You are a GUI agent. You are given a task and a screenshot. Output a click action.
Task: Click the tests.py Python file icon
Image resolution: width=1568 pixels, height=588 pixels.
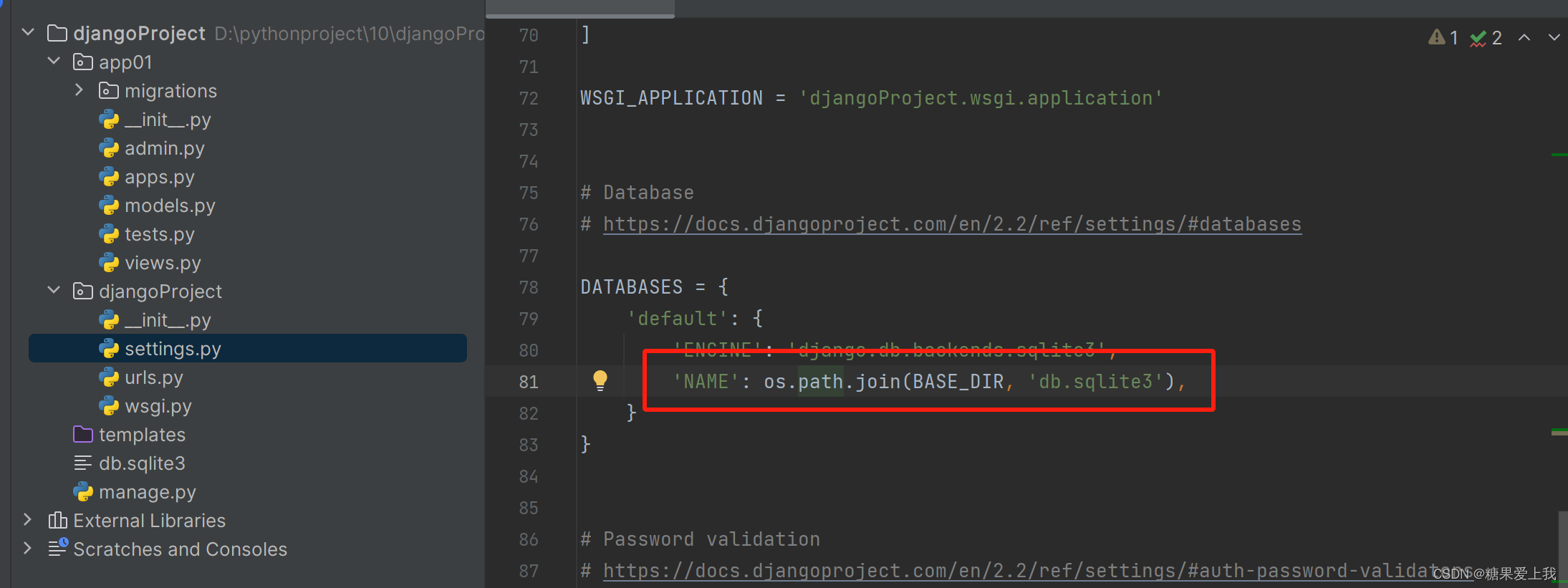pyautogui.click(x=109, y=234)
